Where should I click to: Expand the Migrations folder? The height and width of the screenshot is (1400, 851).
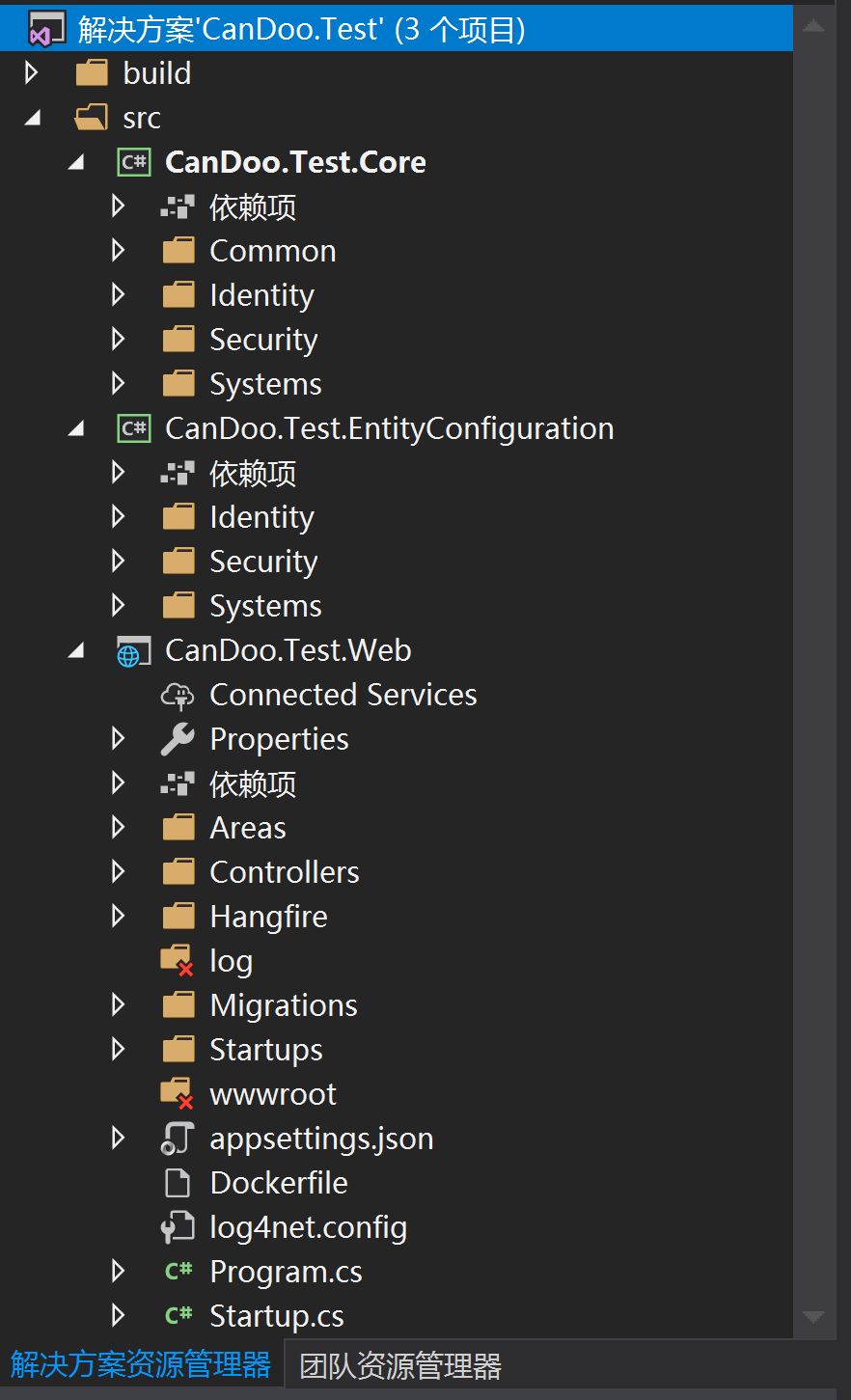coord(118,1005)
